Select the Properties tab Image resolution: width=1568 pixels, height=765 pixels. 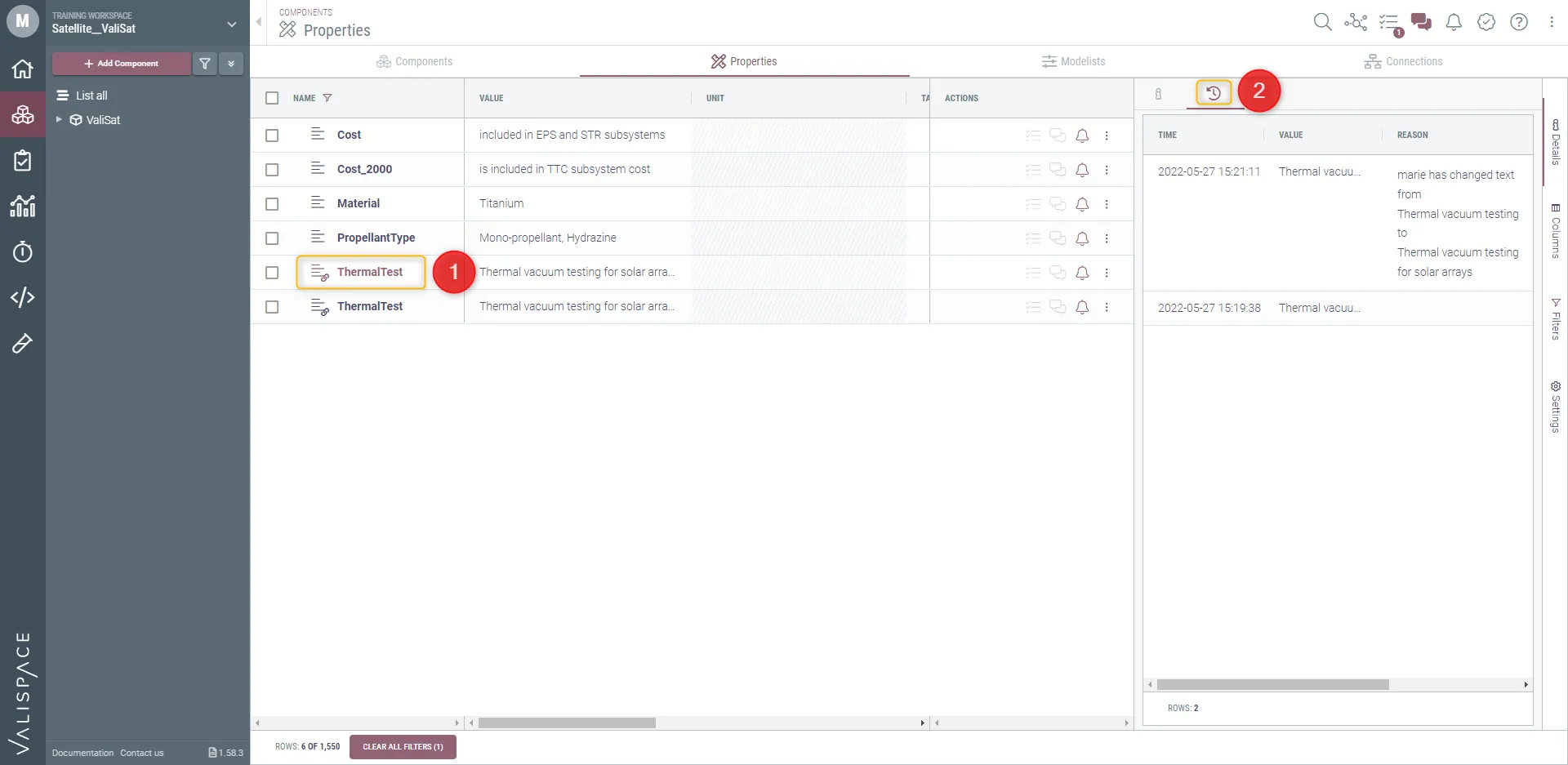point(744,61)
